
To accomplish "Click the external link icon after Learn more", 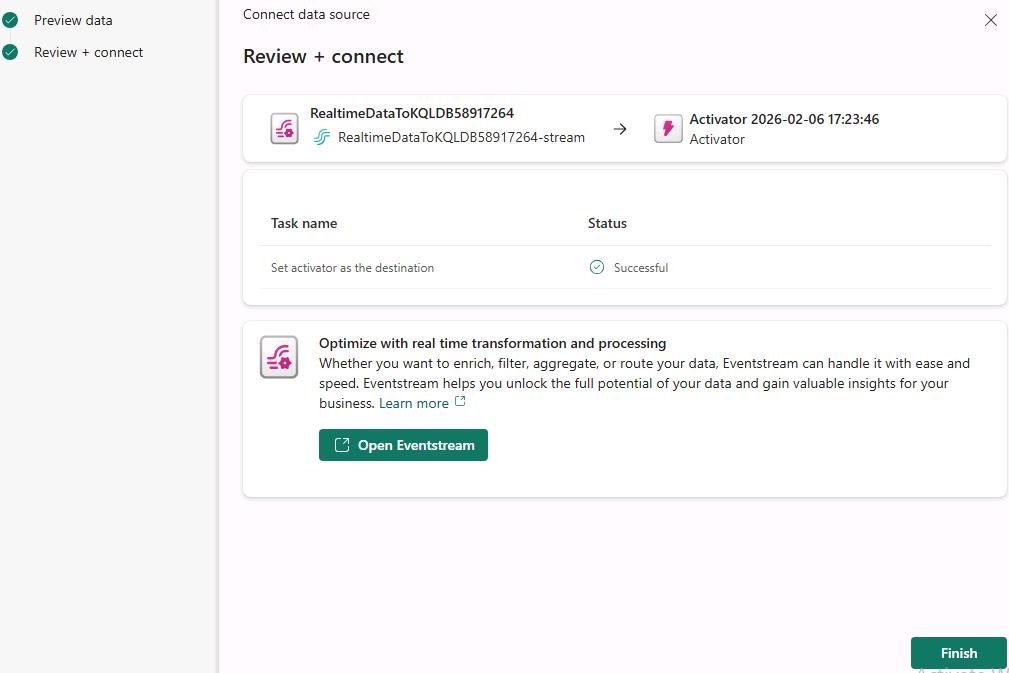I will point(460,401).
